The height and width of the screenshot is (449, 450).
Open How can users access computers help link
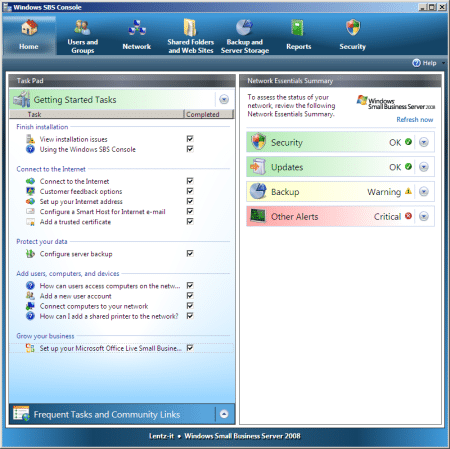pos(110,286)
